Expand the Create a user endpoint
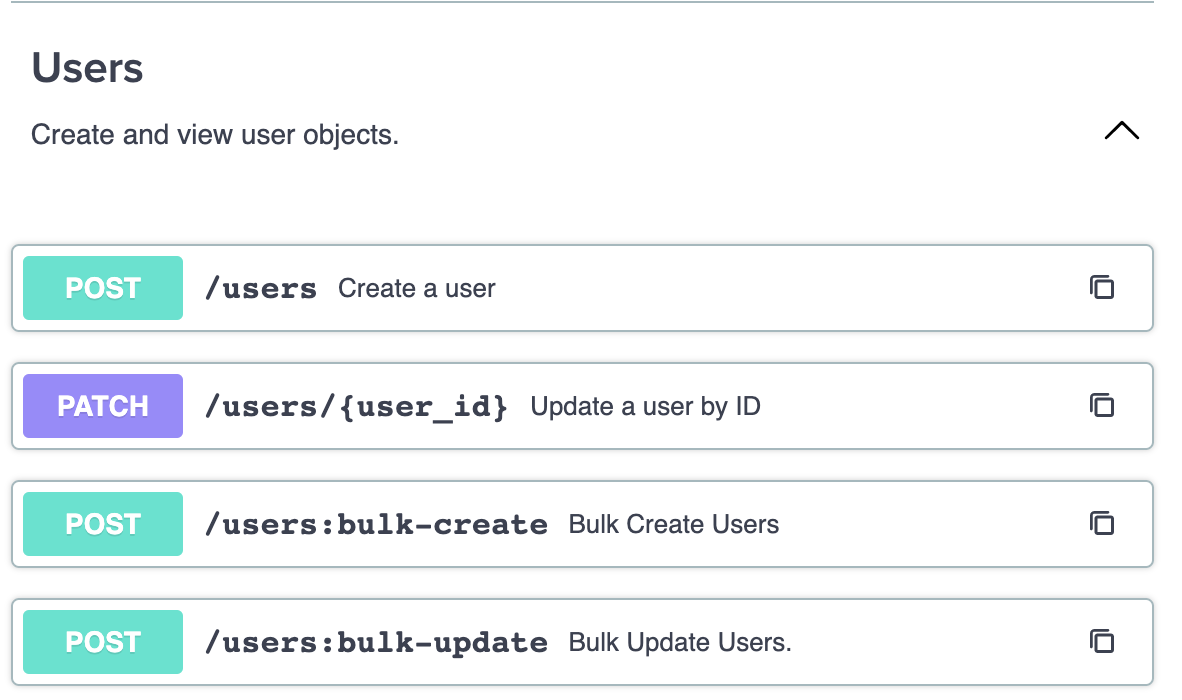This screenshot has width=1182, height=700. 582,288
